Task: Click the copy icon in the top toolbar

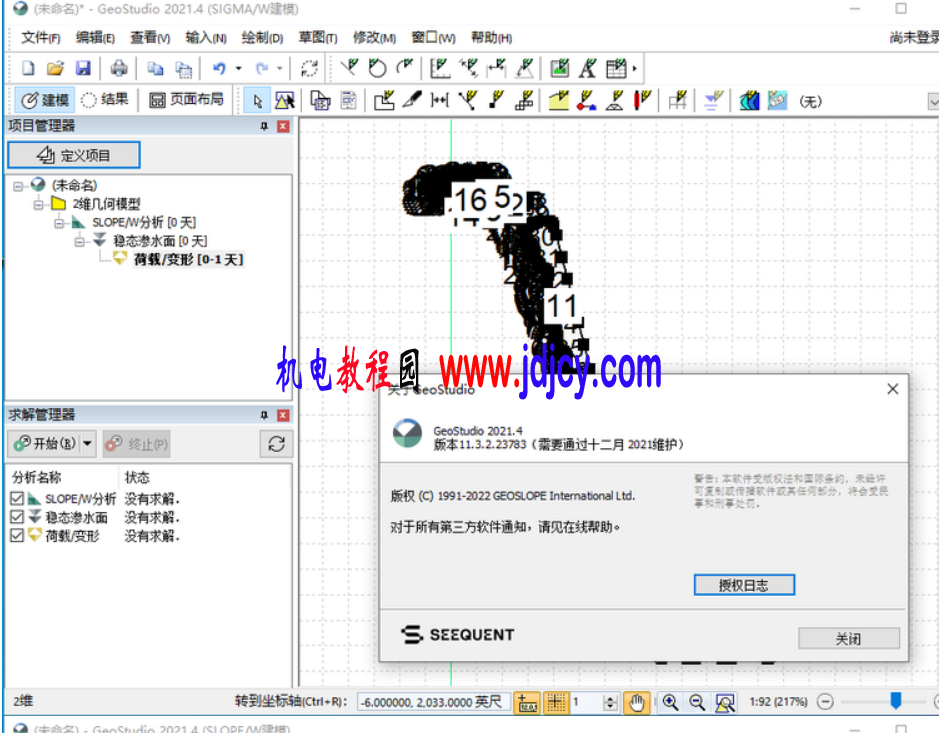Action: click(155, 68)
